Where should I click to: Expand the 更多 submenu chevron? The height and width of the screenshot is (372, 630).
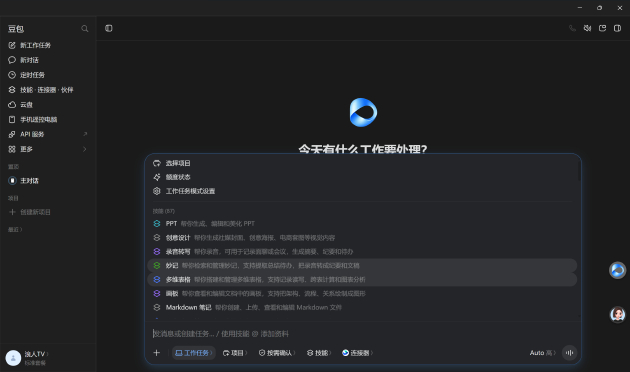(84, 149)
